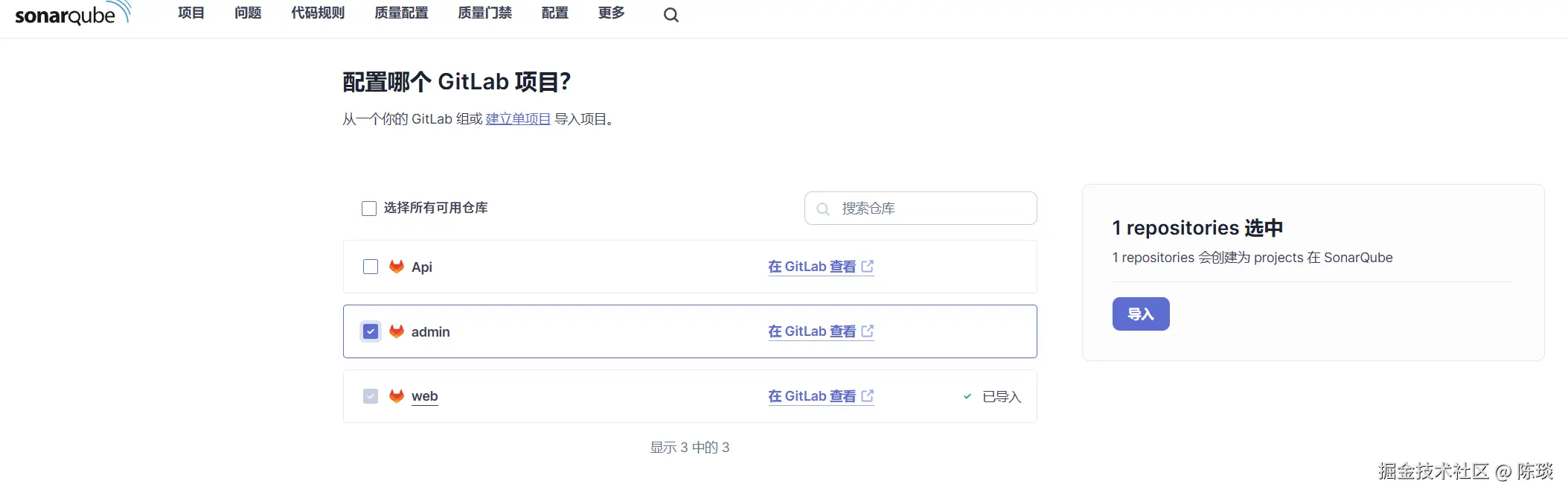1568x496 pixels.
Task: Go to 质量门禁 in top navigation
Action: coord(484,13)
